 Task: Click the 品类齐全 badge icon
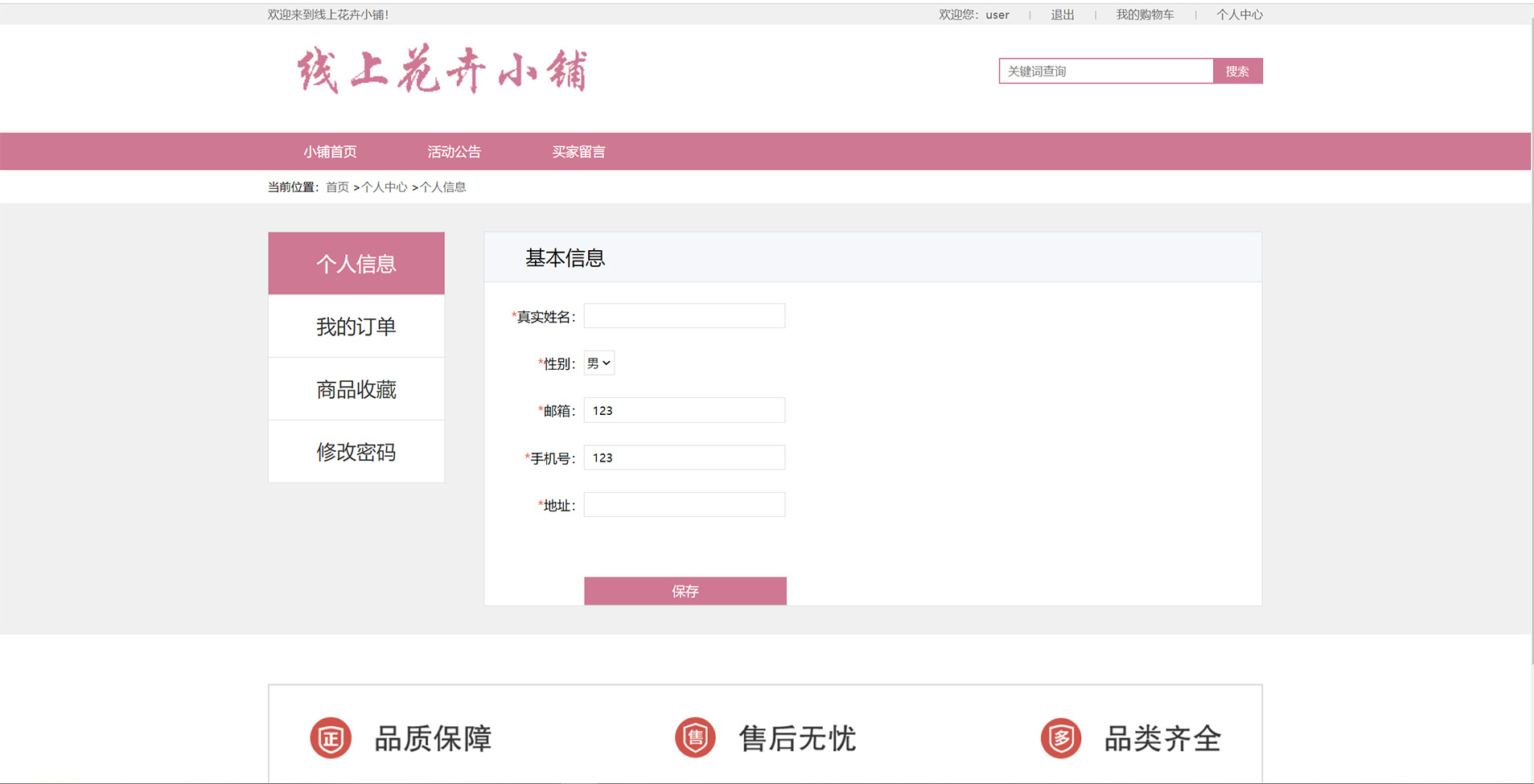coord(1061,738)
